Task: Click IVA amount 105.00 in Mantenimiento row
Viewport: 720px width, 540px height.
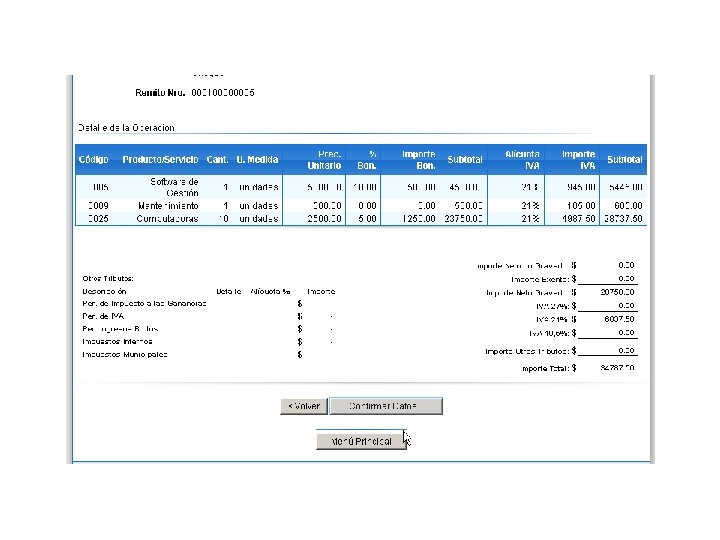Action: [x=581, y=206]
